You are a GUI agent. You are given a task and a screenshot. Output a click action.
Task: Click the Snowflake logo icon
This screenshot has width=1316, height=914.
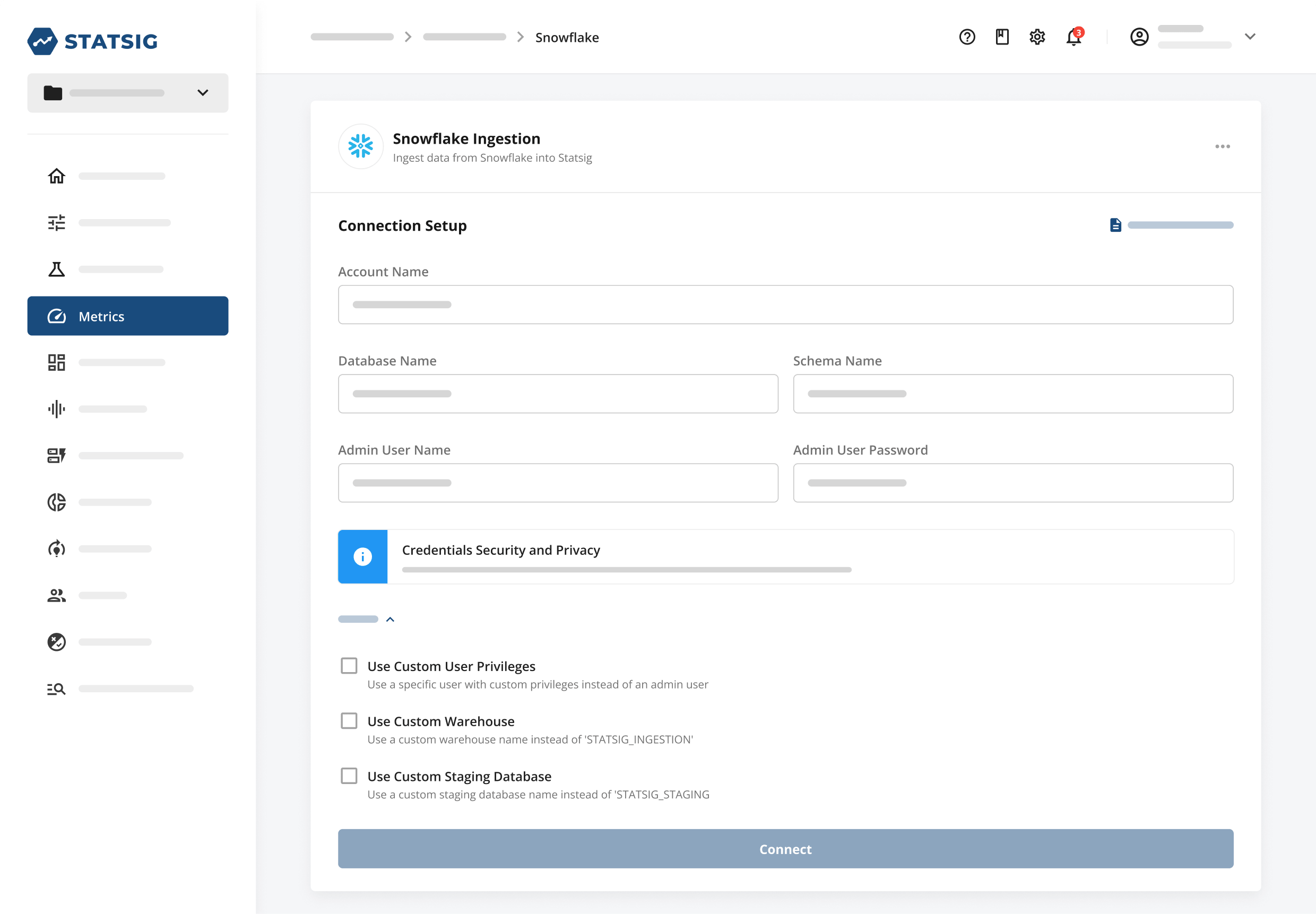[x=361, y=146]
